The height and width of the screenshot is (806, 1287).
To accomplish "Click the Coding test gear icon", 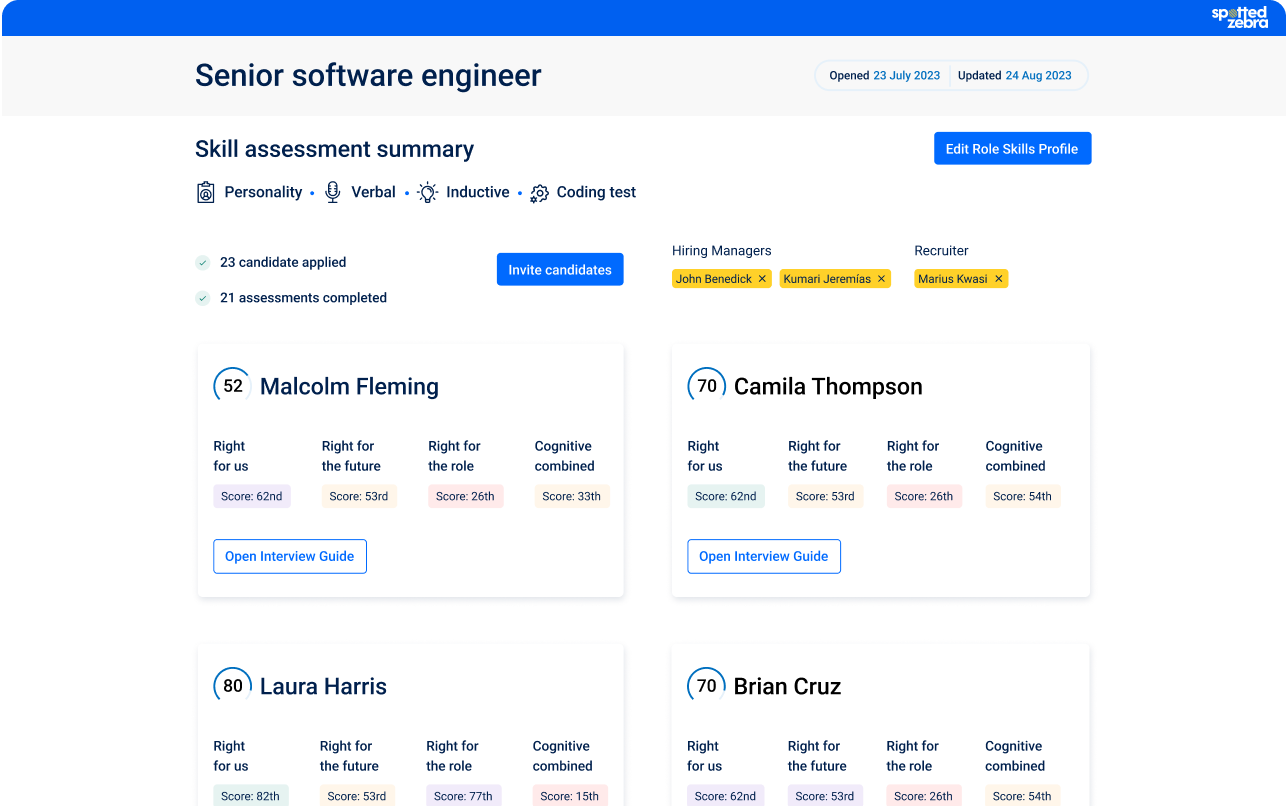I will (539, 194).
